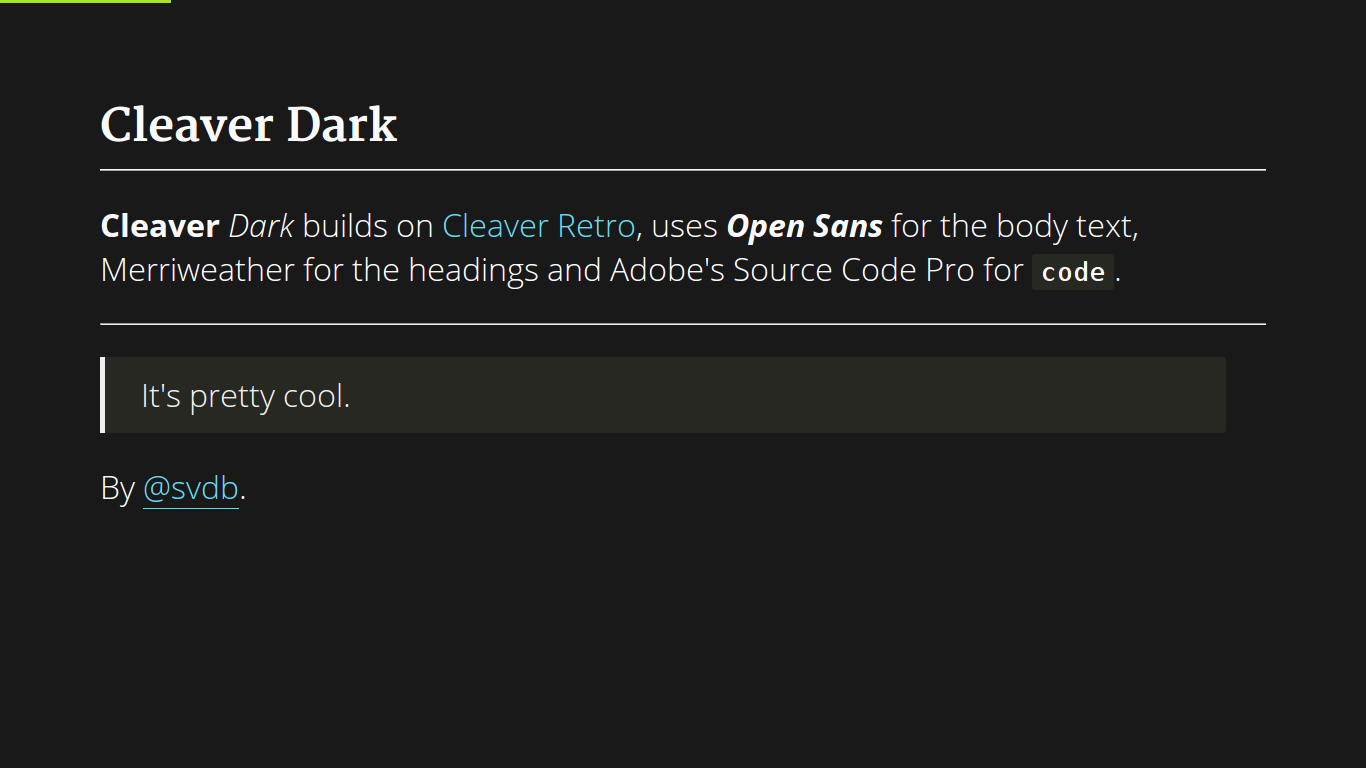
Task: Open the Cleaver Retro link
Action: coord(538,226)
